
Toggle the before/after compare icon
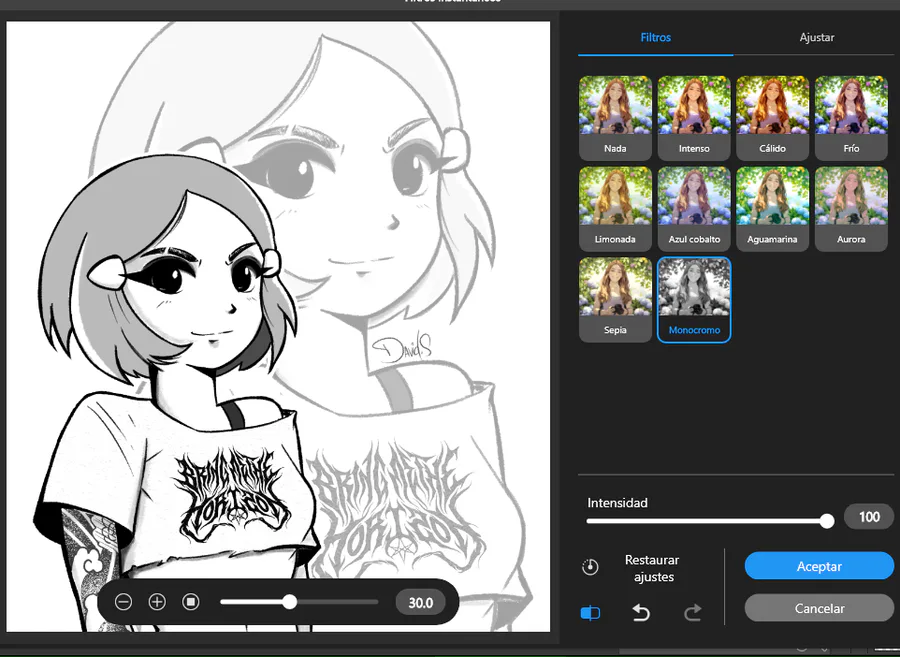[590, 613]
